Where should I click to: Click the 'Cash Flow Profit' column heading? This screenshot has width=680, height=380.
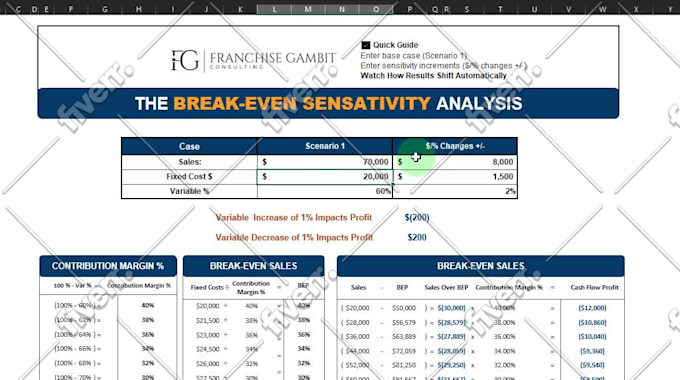[x=595, y=288]
